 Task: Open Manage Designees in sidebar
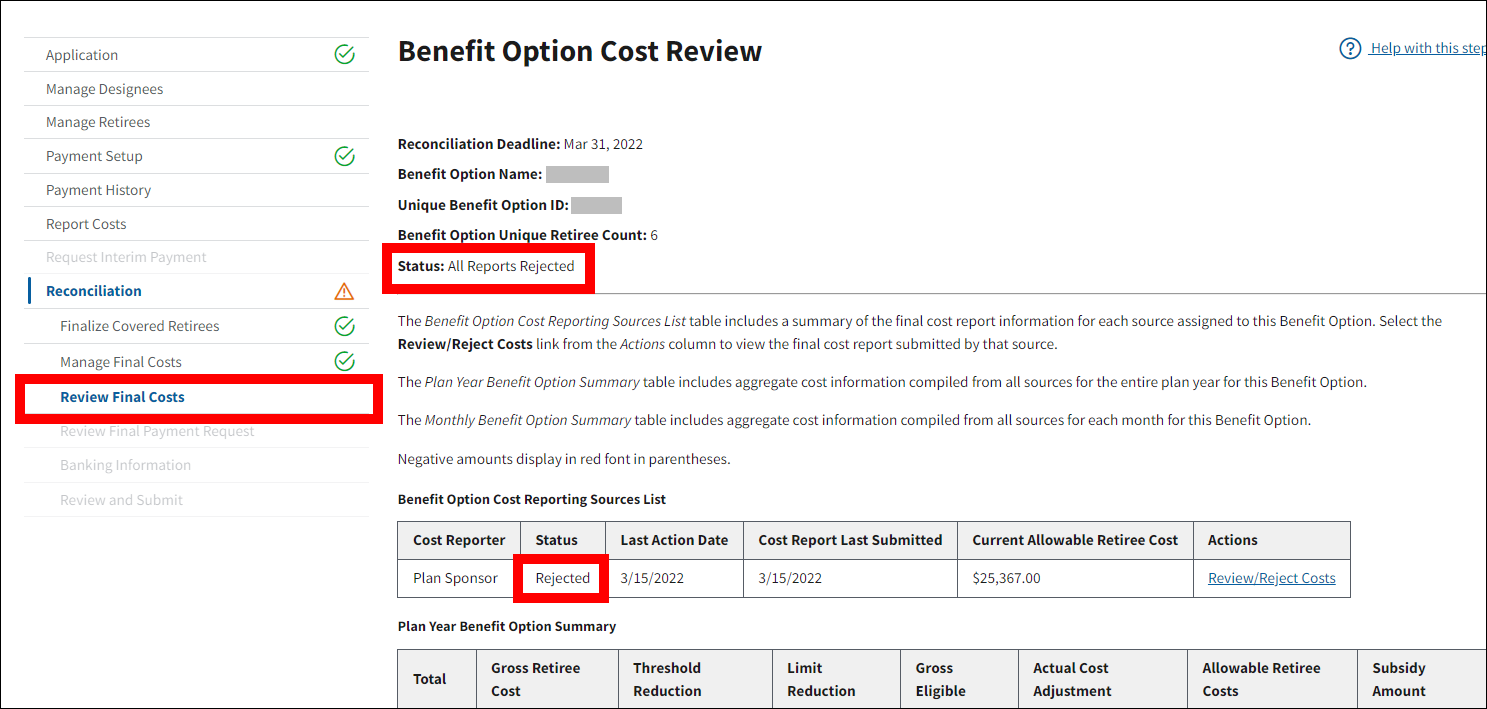(x=104, y=89)
